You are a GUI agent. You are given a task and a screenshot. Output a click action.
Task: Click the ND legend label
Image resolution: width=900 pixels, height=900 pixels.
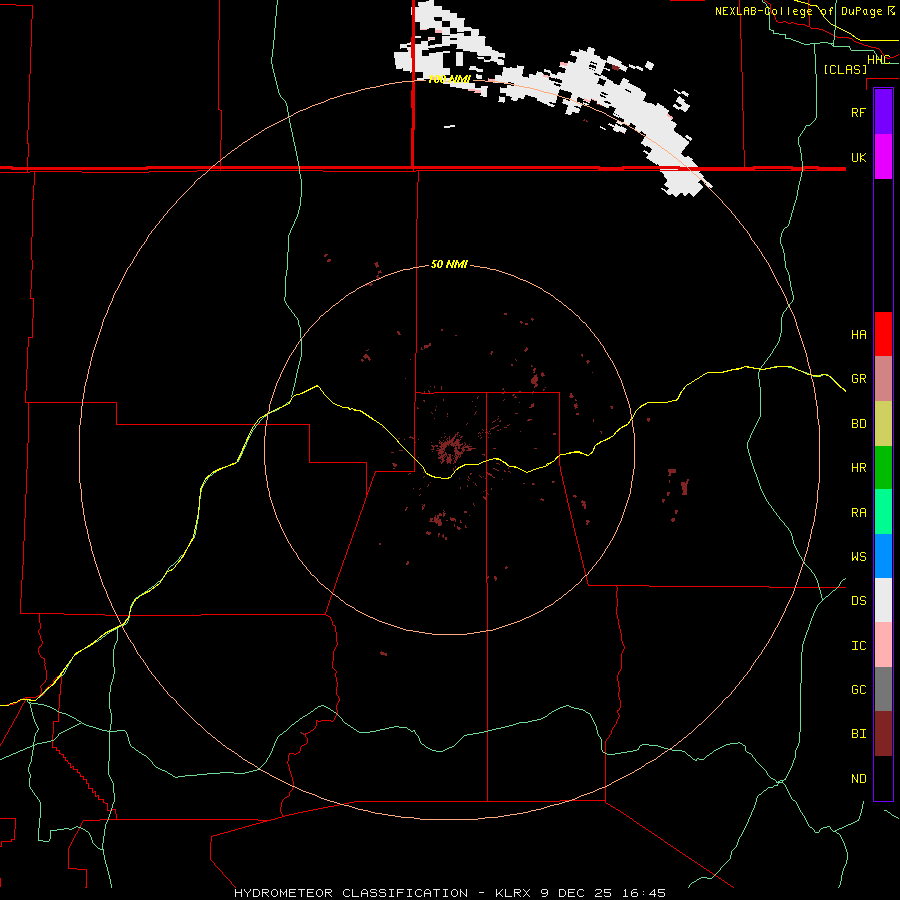coord(858,779)
